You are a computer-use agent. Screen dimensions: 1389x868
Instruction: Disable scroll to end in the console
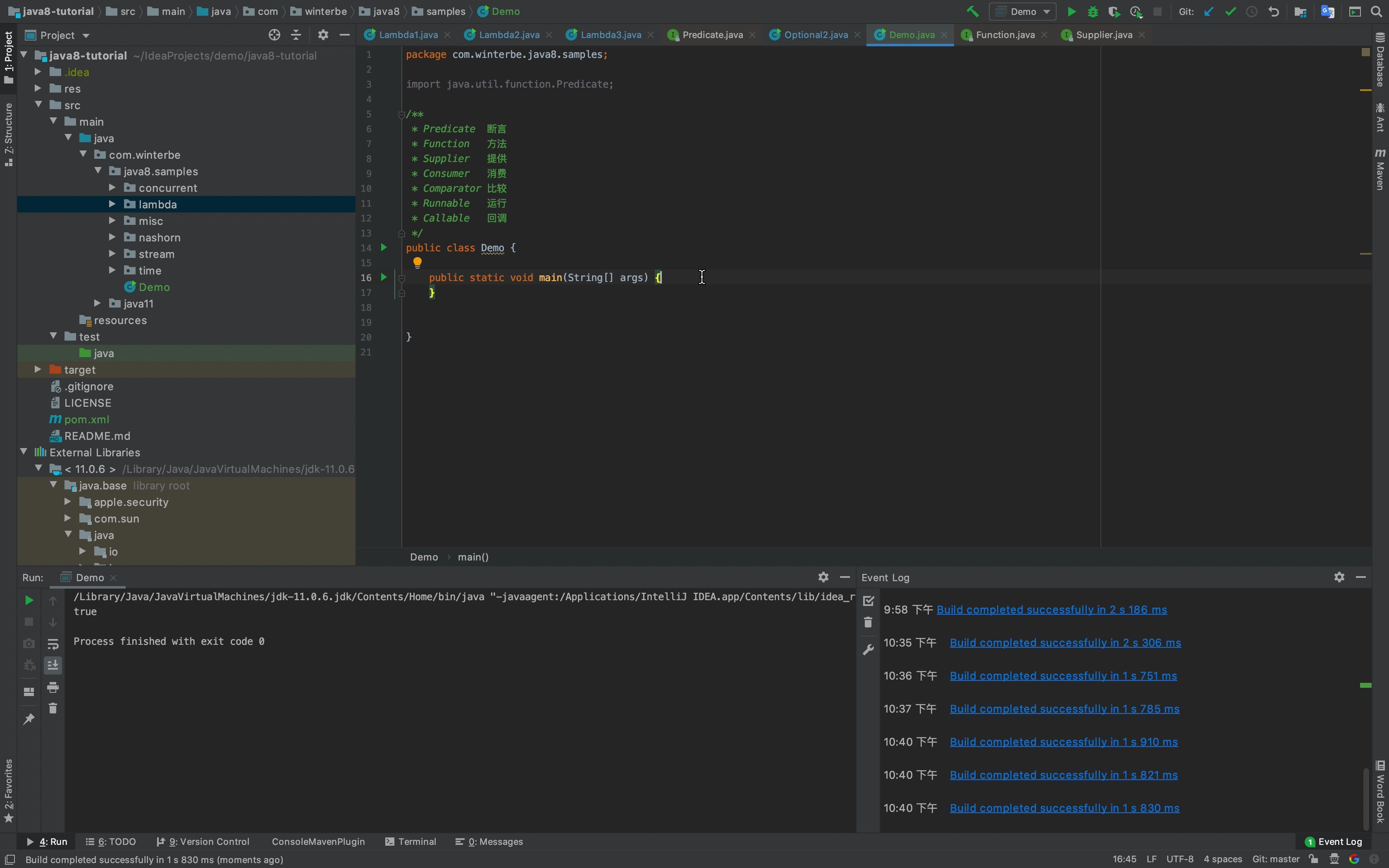click(53, 665)
